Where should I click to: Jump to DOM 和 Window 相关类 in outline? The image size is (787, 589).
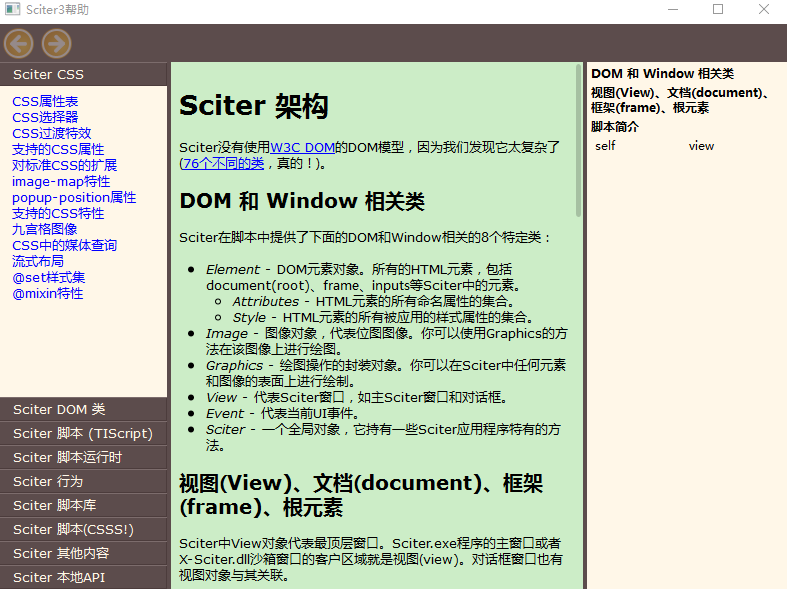[663, 74]
